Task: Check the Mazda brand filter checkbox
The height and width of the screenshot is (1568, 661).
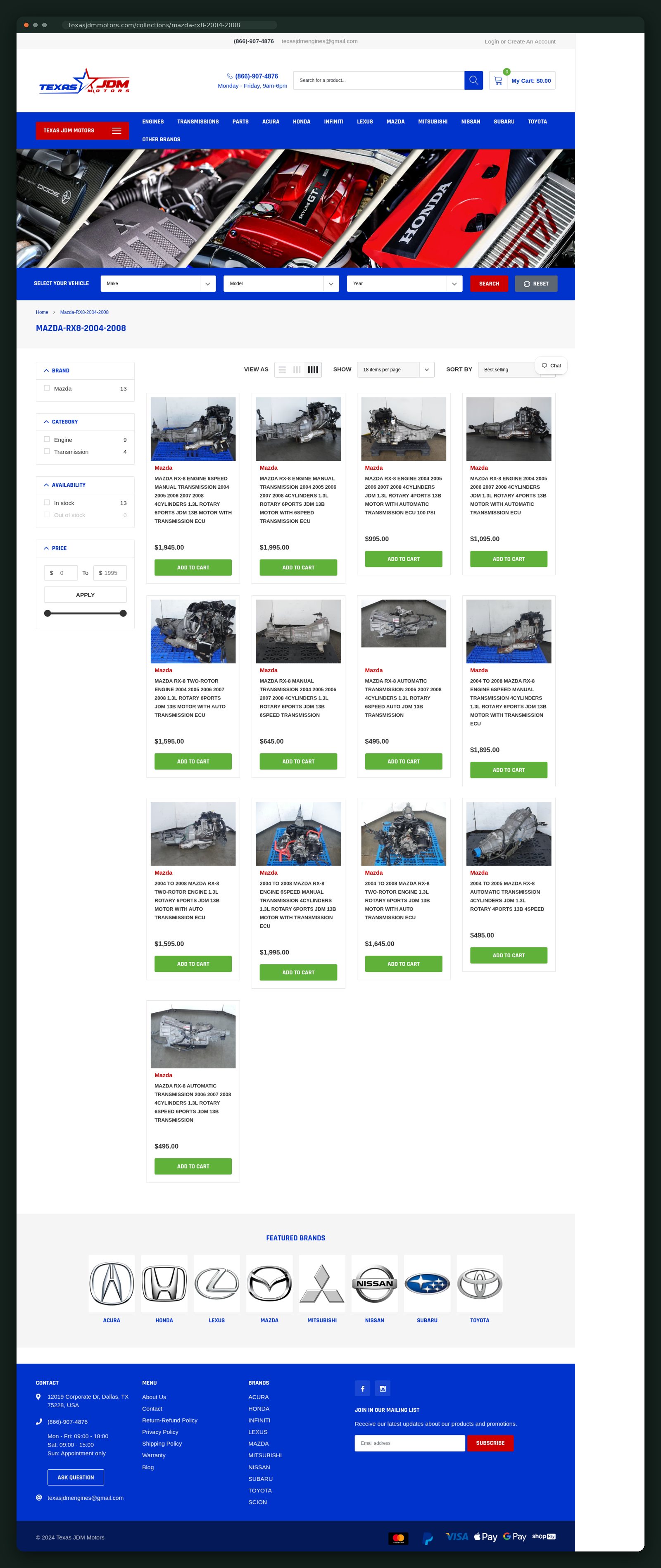Action: click(x=47, y=388)
